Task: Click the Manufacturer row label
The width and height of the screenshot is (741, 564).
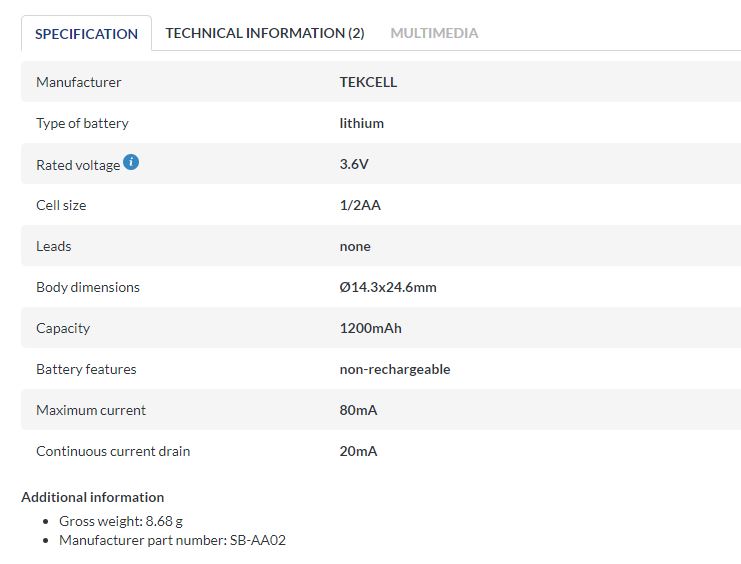Action: coord(78,82)
